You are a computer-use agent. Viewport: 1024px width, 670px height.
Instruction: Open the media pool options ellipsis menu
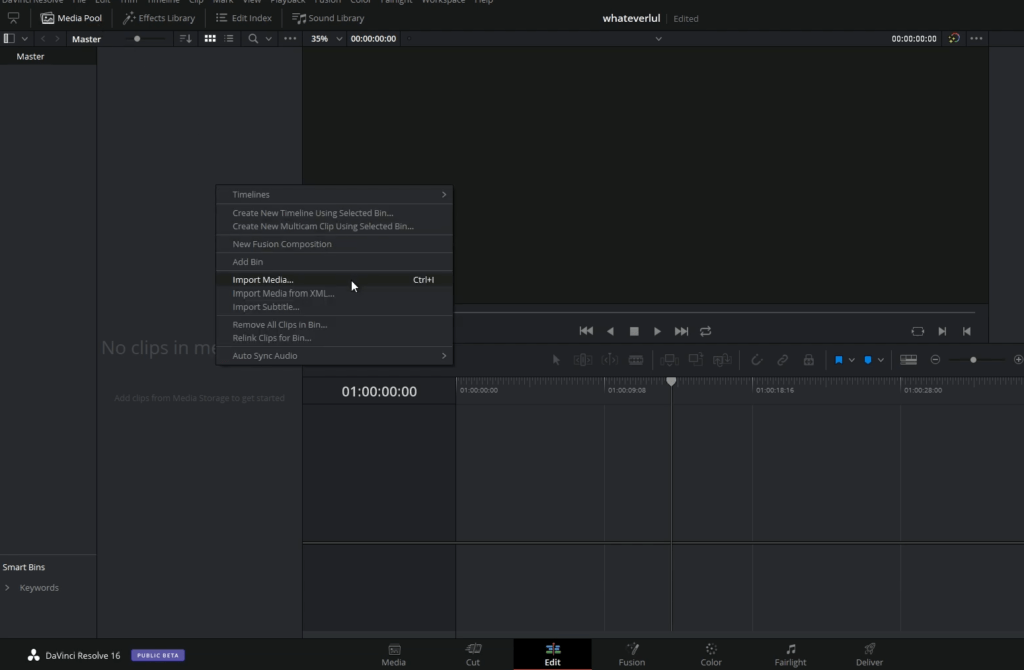290,39
